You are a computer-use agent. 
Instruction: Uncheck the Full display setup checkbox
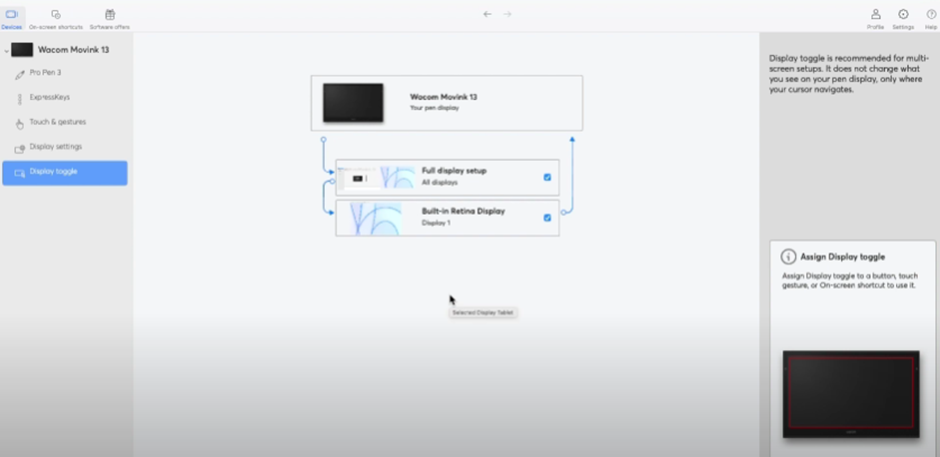[x=547, y=178]
